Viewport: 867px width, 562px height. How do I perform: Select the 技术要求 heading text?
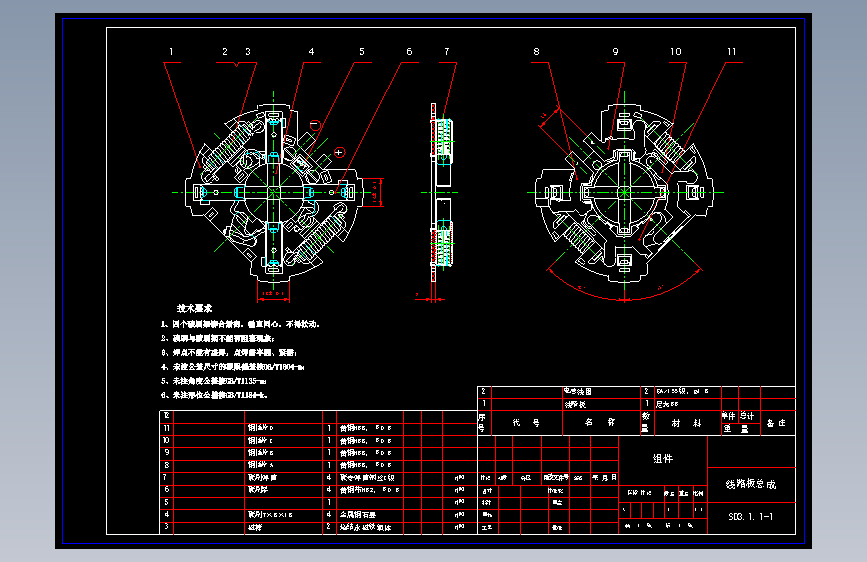click(x=194, y=308)
